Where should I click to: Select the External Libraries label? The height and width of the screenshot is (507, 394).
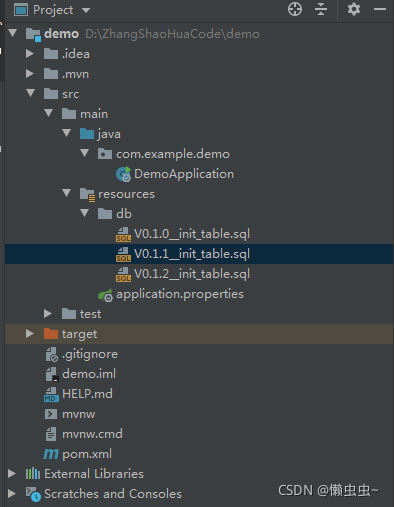coord(94,474)
